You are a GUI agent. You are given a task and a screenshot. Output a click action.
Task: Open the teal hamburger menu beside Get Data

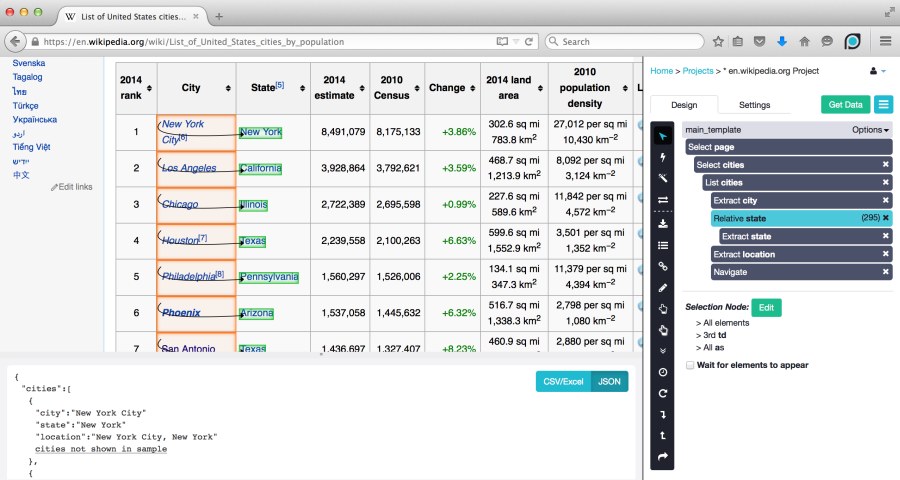(883, 104)
